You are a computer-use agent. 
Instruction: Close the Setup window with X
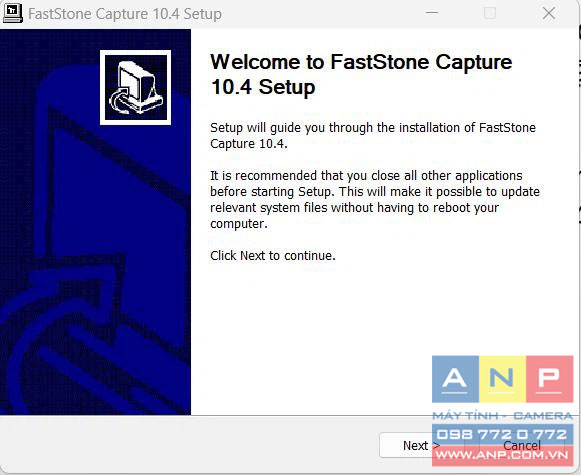tap(549, 13)
